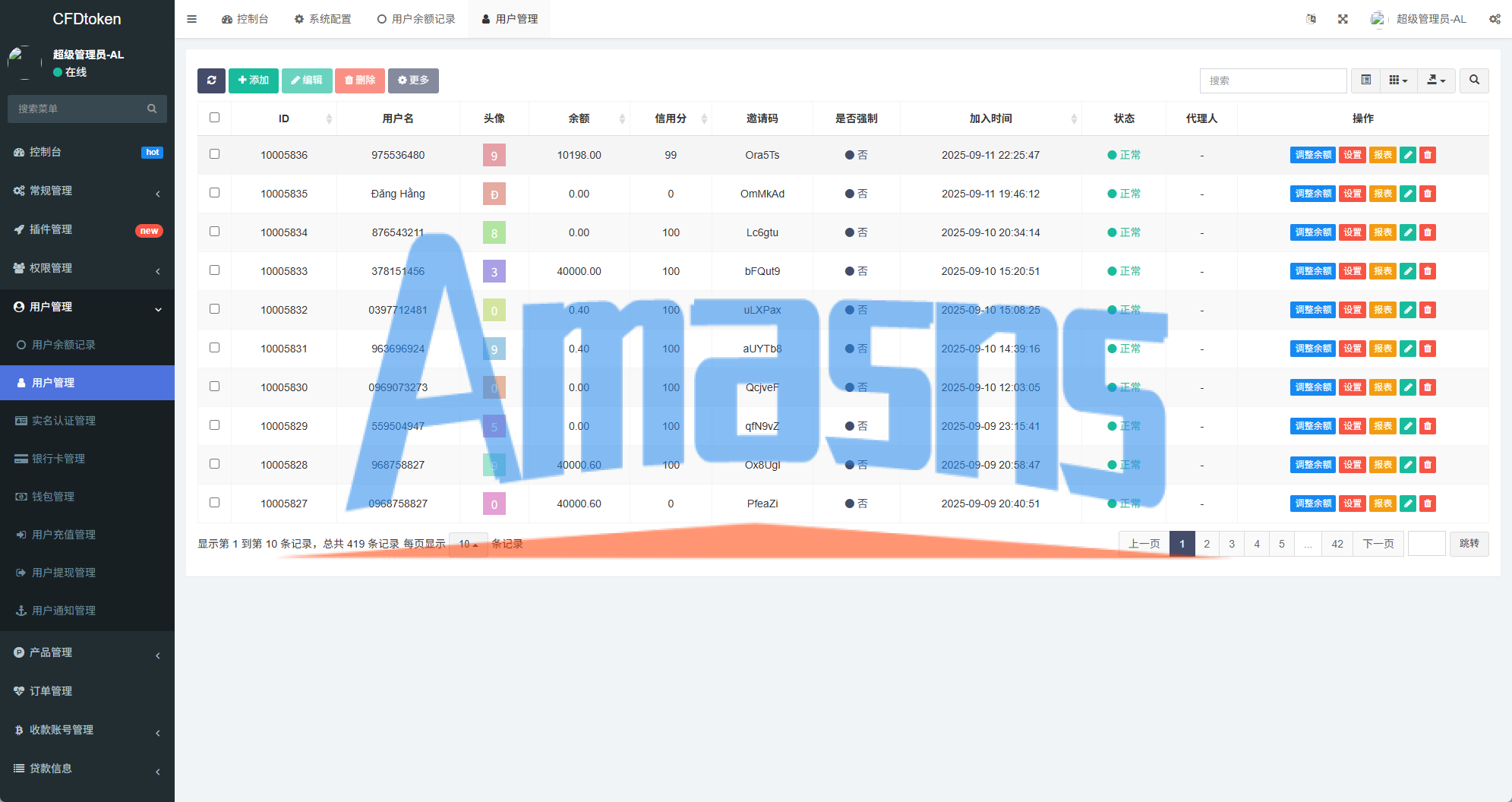Open the columns visibility dropdown
1512x802 pixels.
click(x=1398, y=81)
